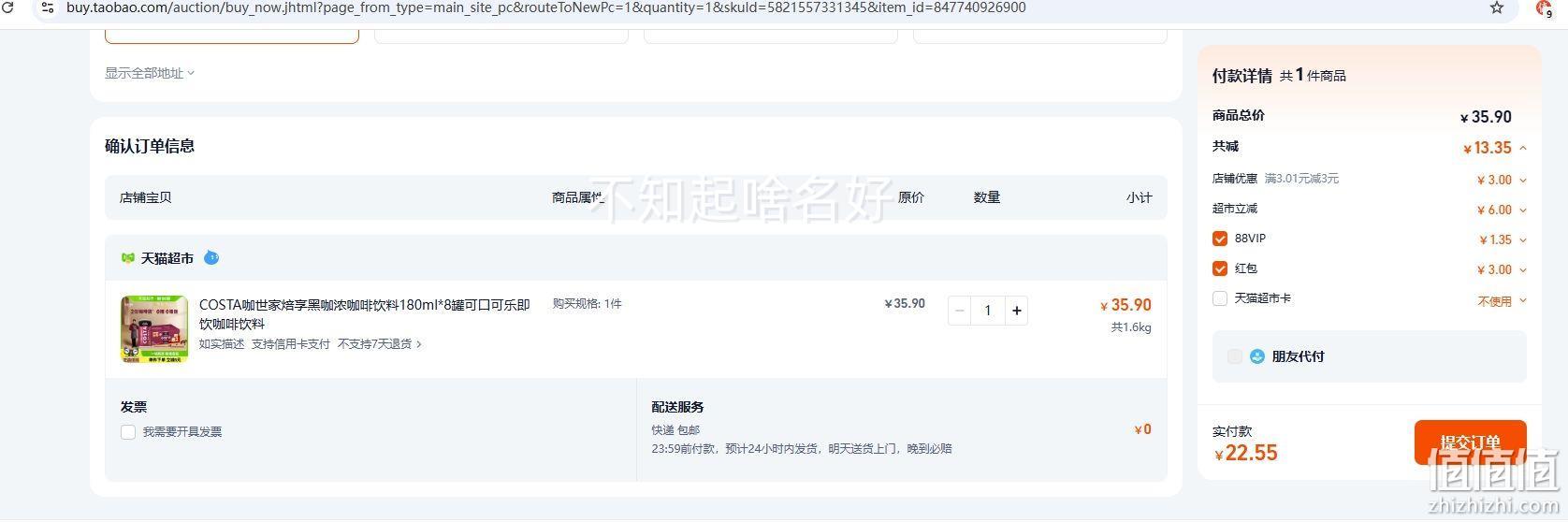Click the 确认订单信息 heading
The height and width of the screenshot is (522, 1568).
point(150,146)
